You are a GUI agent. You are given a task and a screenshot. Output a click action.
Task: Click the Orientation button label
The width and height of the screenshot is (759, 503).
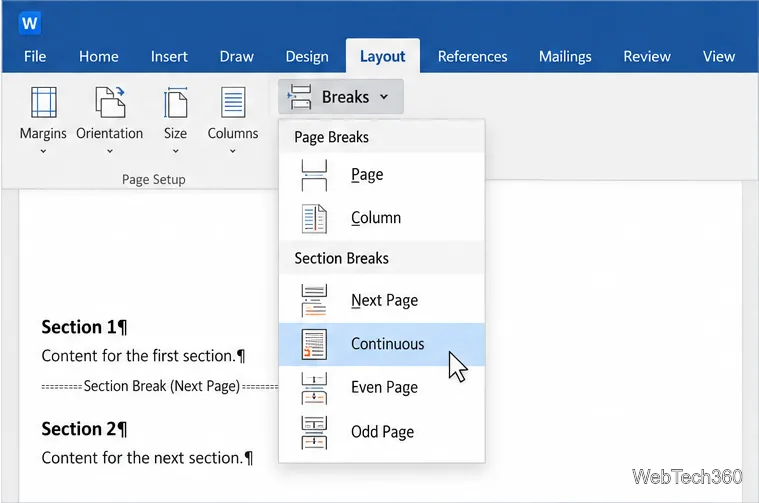coord(110,134)
